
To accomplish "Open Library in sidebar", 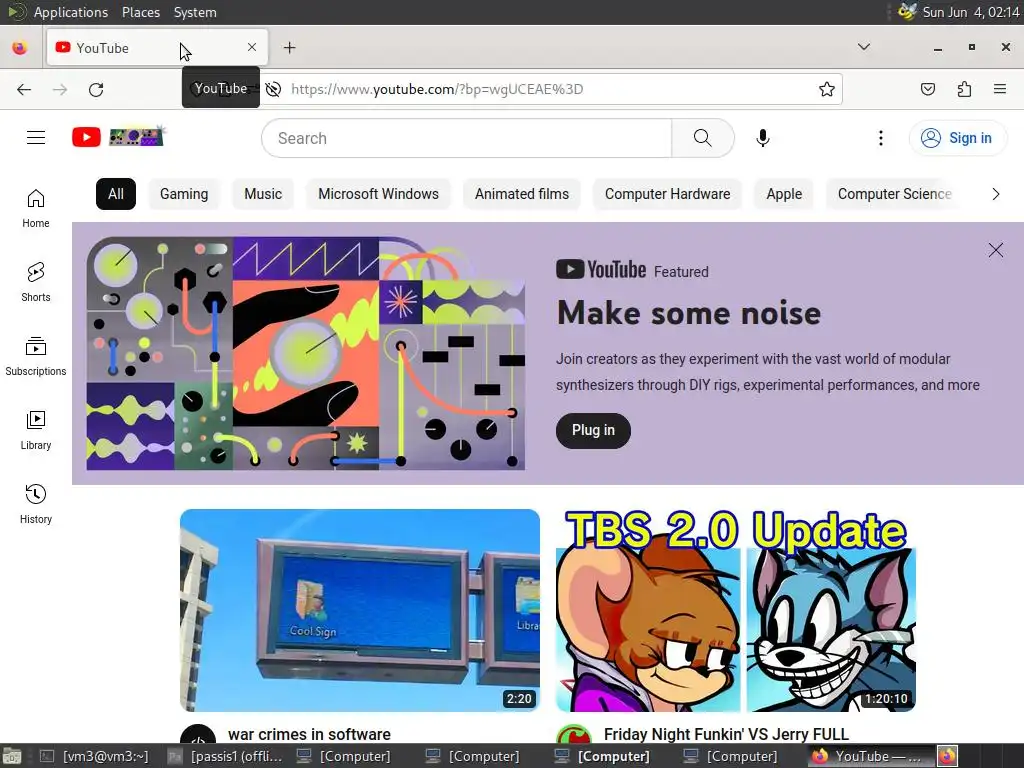I will coord(36,430).
